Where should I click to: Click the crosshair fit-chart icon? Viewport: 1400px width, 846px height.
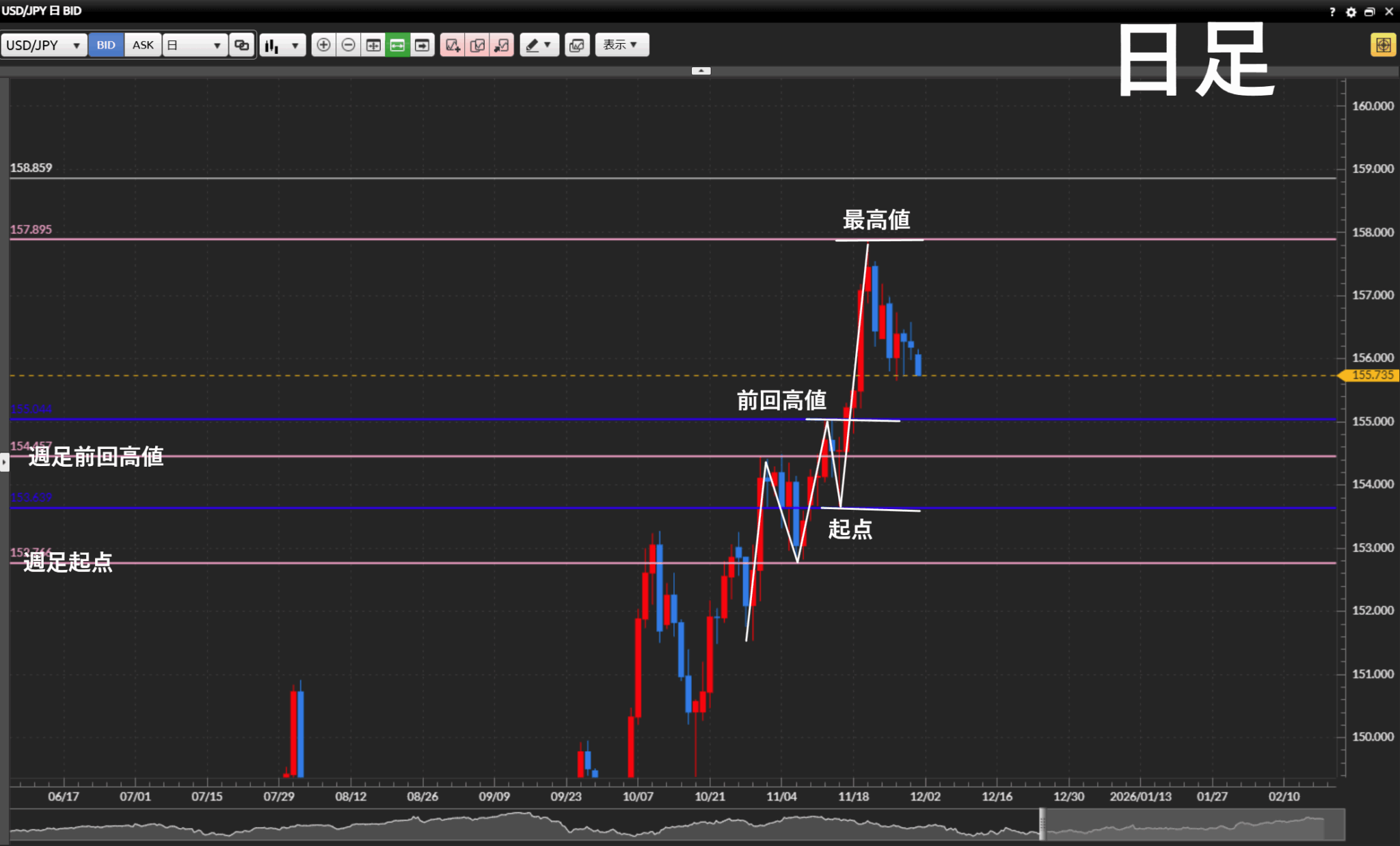pyautogui.click(x=373, y=45)
